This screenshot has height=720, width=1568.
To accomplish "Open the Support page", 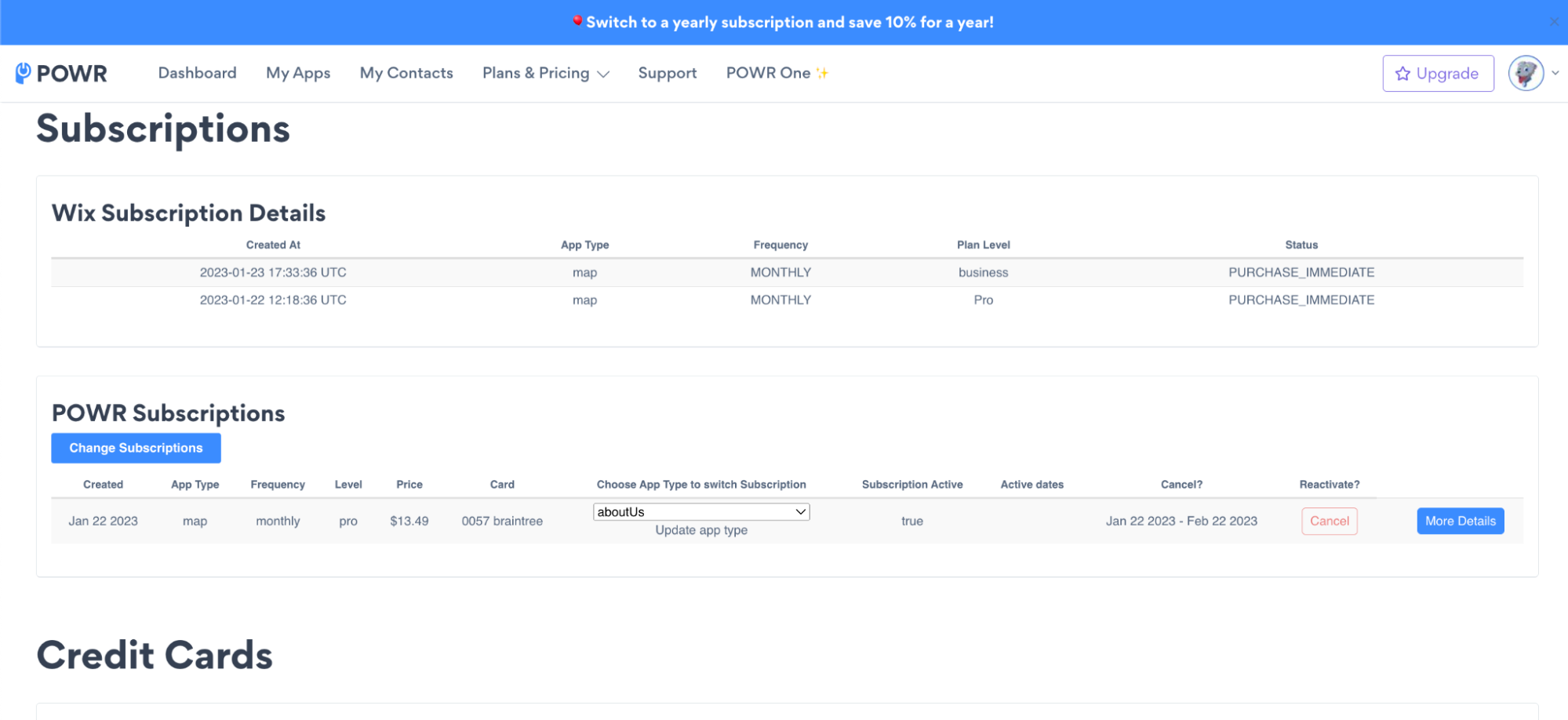I will click(667, 73).
